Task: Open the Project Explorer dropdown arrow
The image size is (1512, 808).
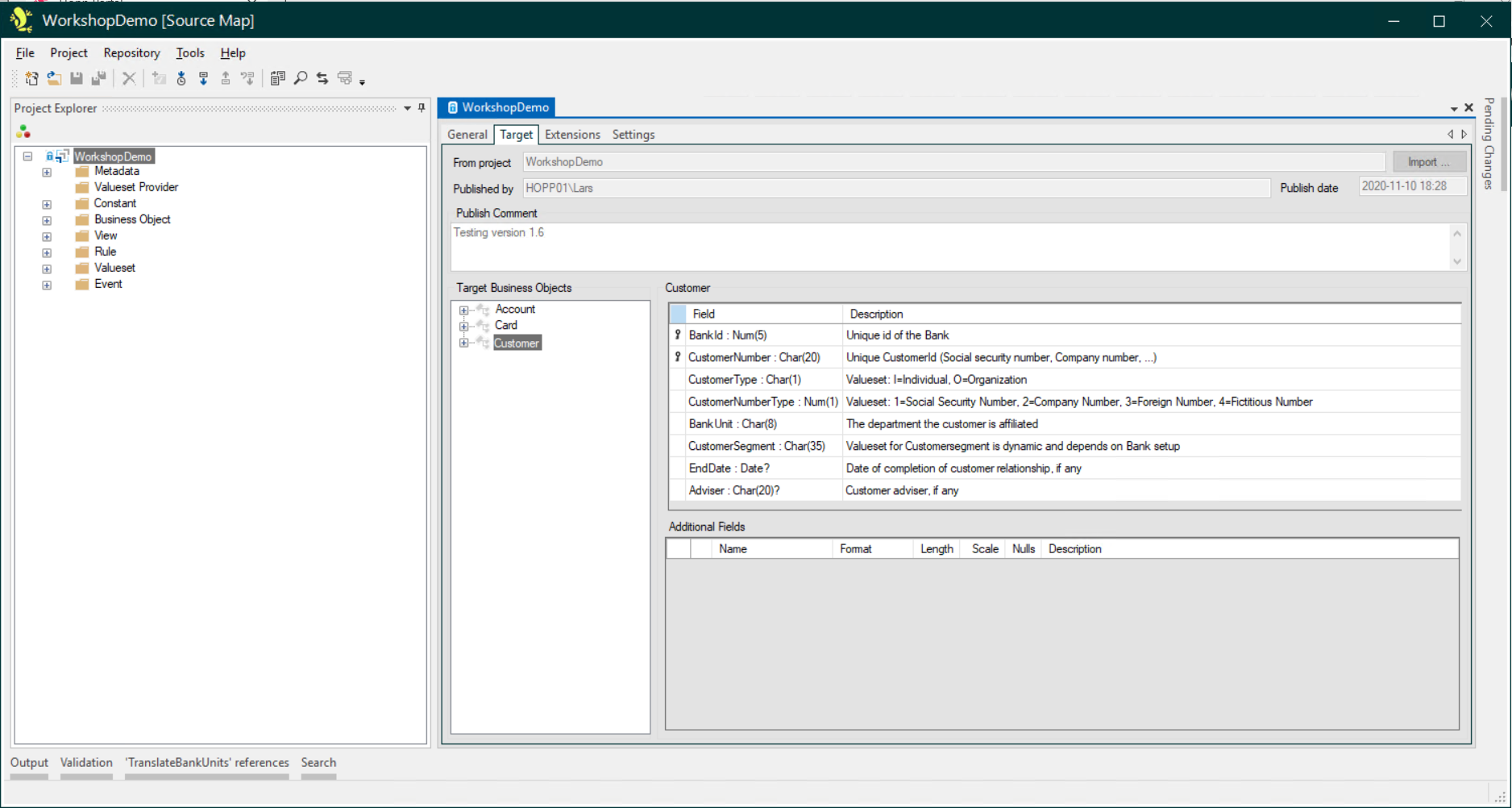Action: coord(407,108)
